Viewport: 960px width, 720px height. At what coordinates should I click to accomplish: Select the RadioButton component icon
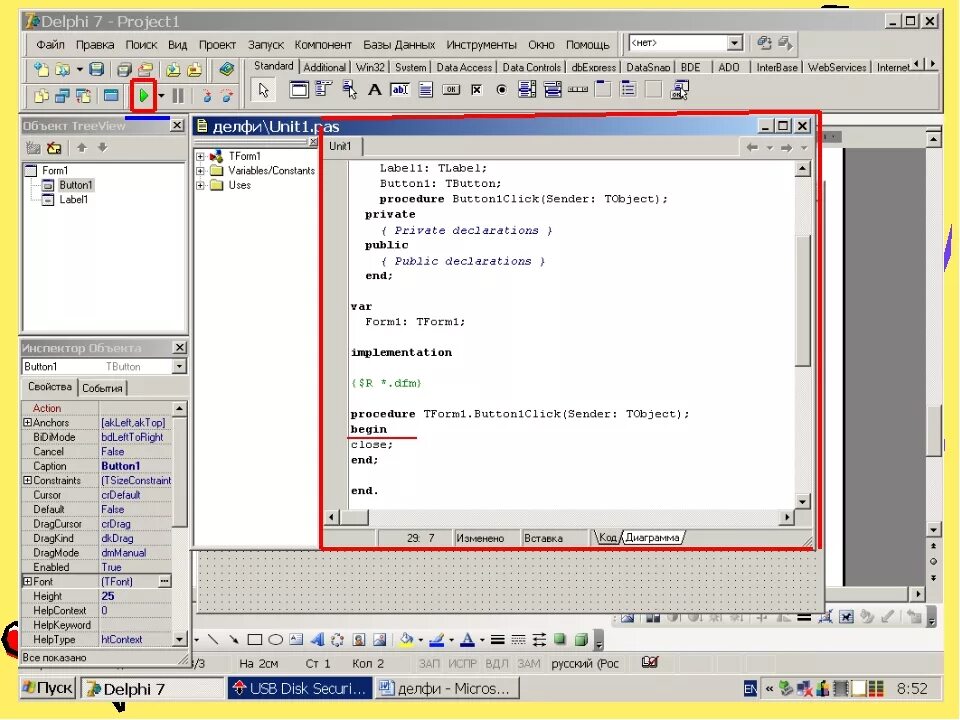pyautogui.click(x=501, y=90)
